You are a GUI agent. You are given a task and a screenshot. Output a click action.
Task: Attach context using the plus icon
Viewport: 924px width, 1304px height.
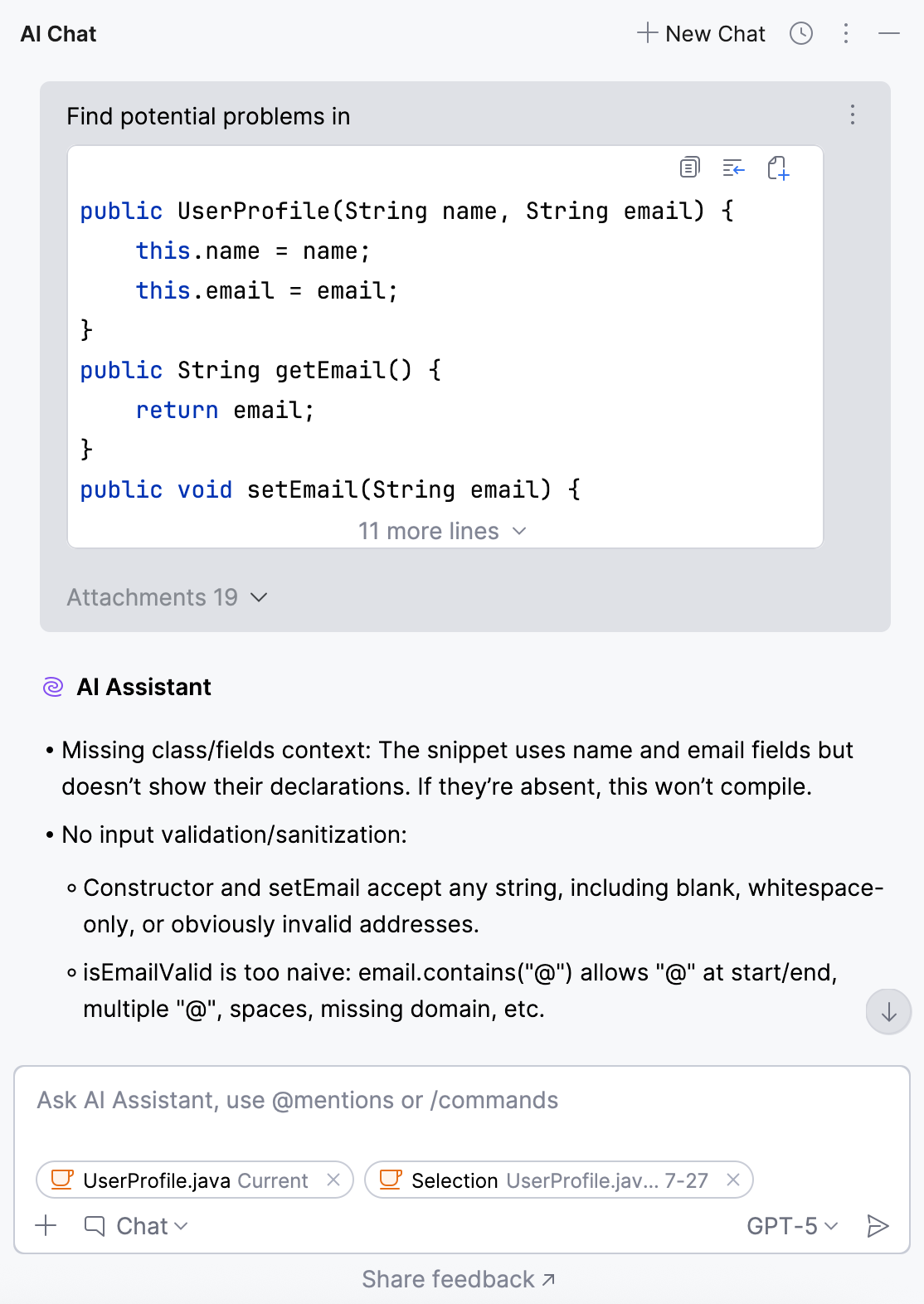click(x=45, y=1224)
